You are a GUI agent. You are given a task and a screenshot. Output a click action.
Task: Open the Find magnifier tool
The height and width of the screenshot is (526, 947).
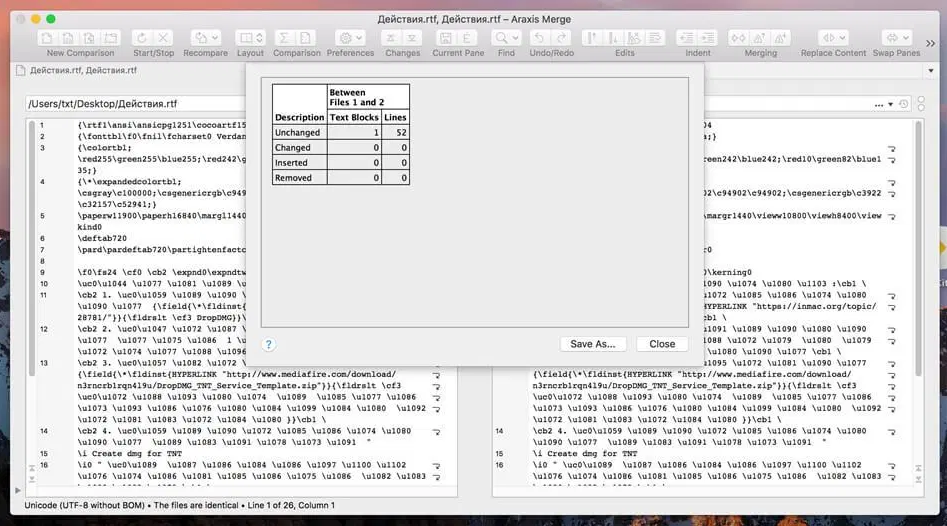pos(501,38)
